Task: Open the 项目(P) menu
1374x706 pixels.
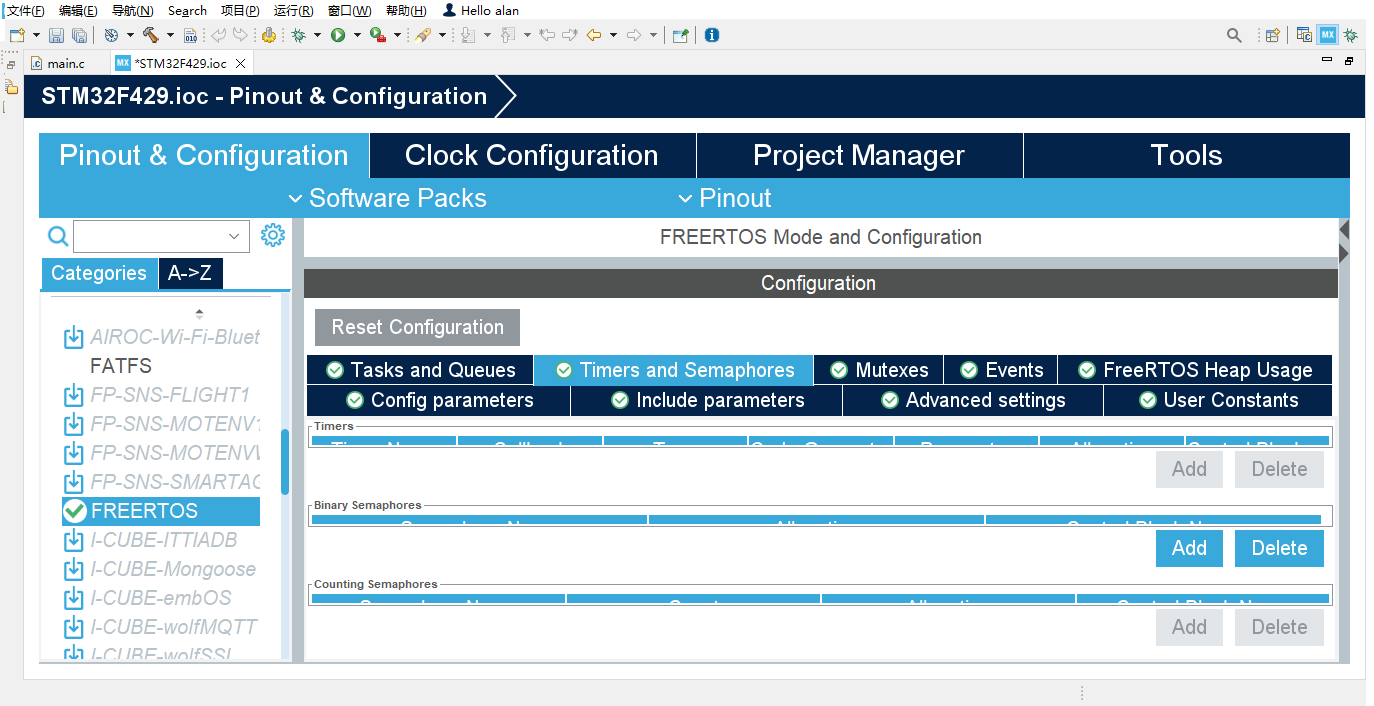Action: coord(240,10)
